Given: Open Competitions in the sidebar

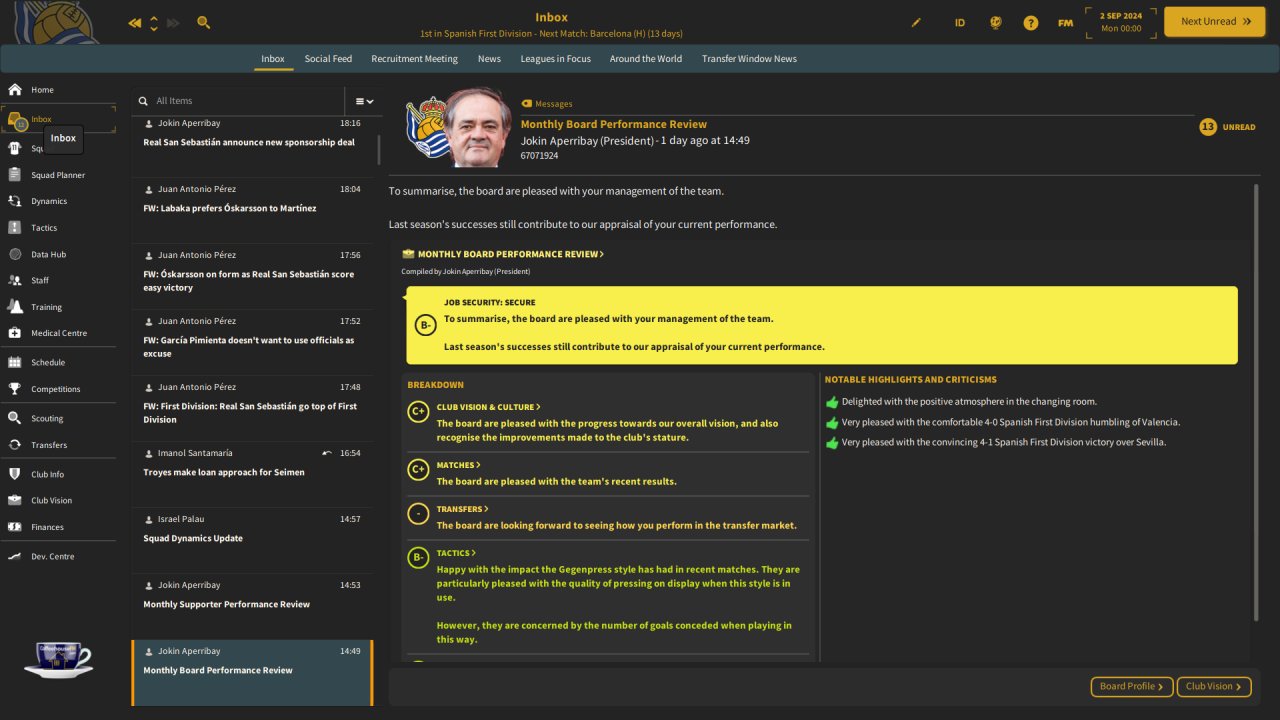Looking at the screenshot, I should point(58,389).
